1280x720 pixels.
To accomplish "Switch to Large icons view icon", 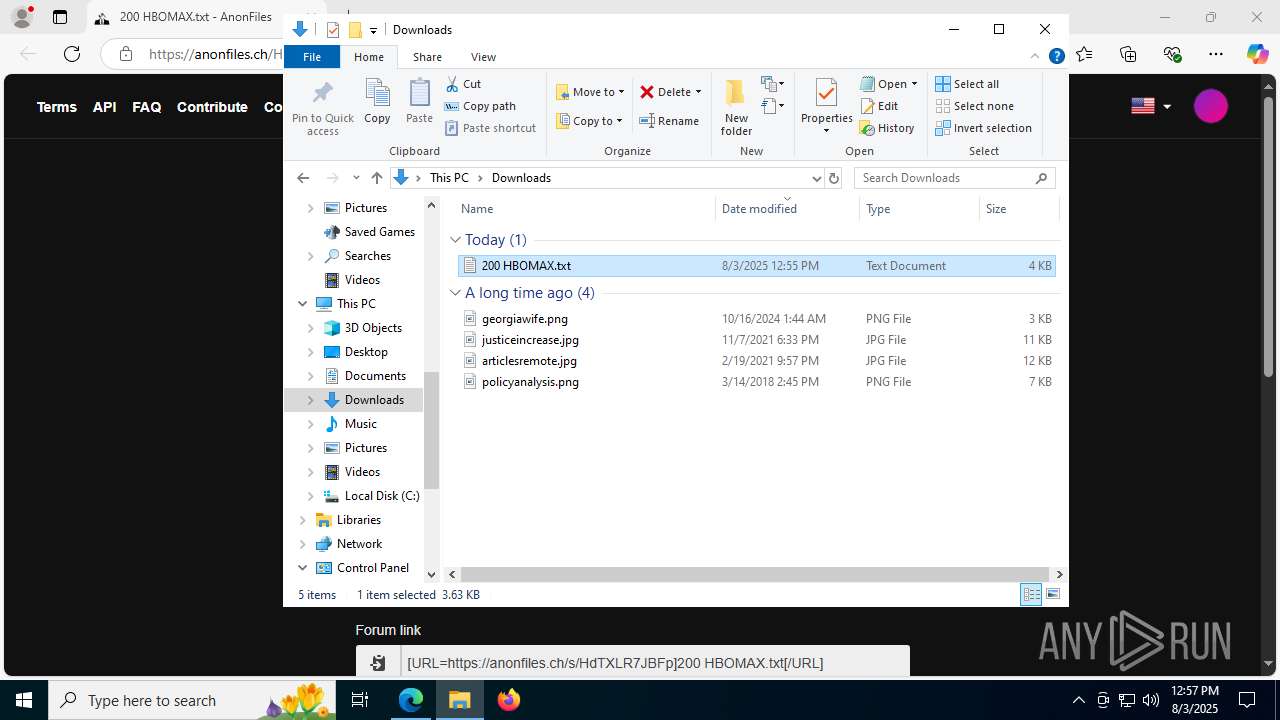I will click(1052, 595).
